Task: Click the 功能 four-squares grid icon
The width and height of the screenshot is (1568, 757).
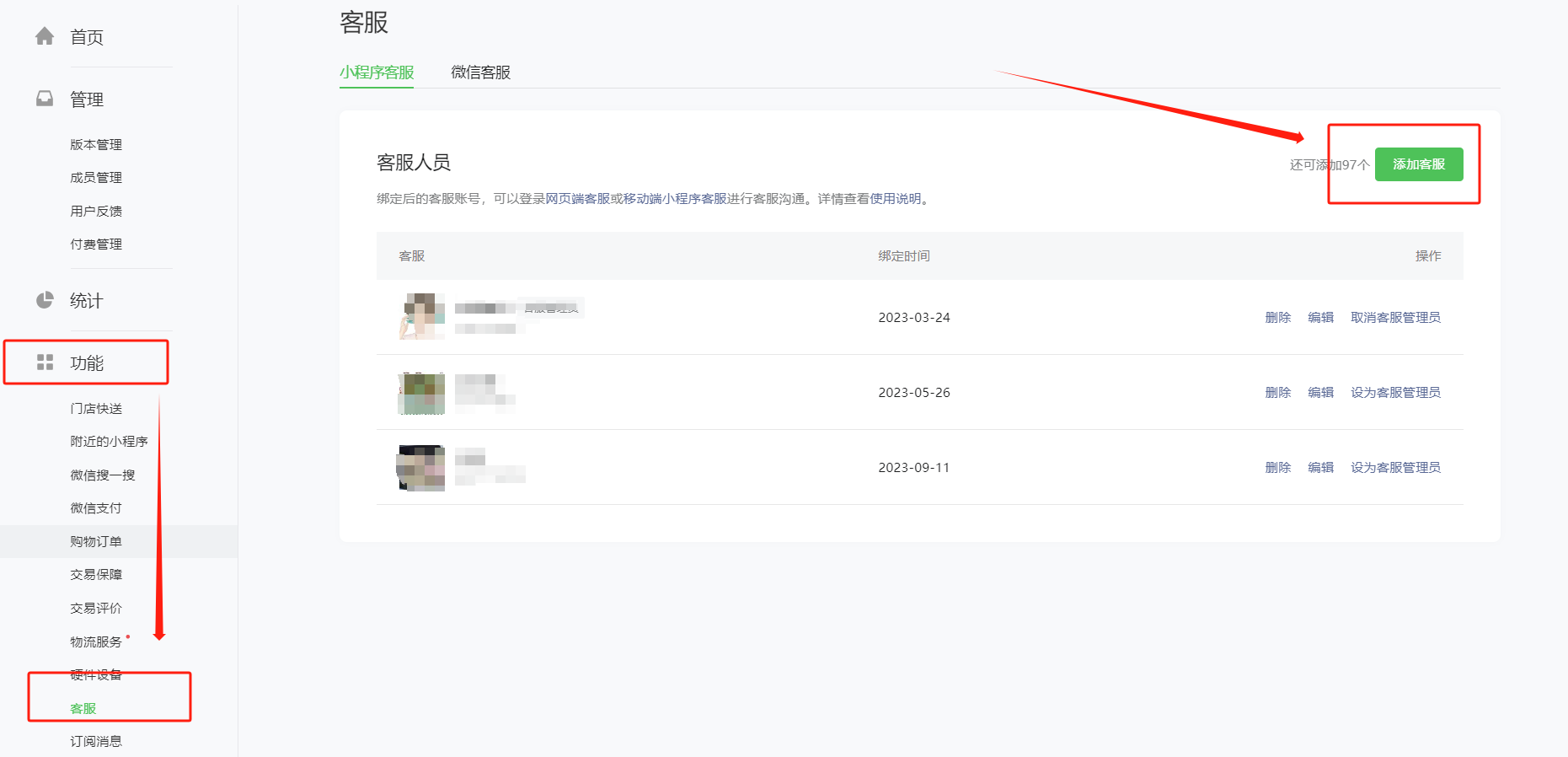Action: pyautogui.click(x=45, y=362)
